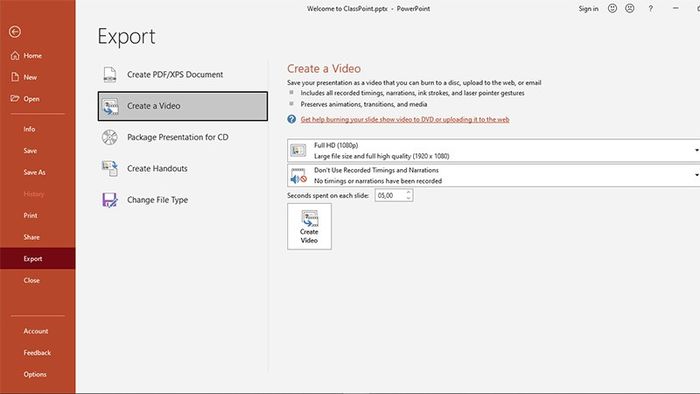Click the Create a Video heading
Image resolution: width=700 pixels, height=394 pixels.
coord(324,68)
